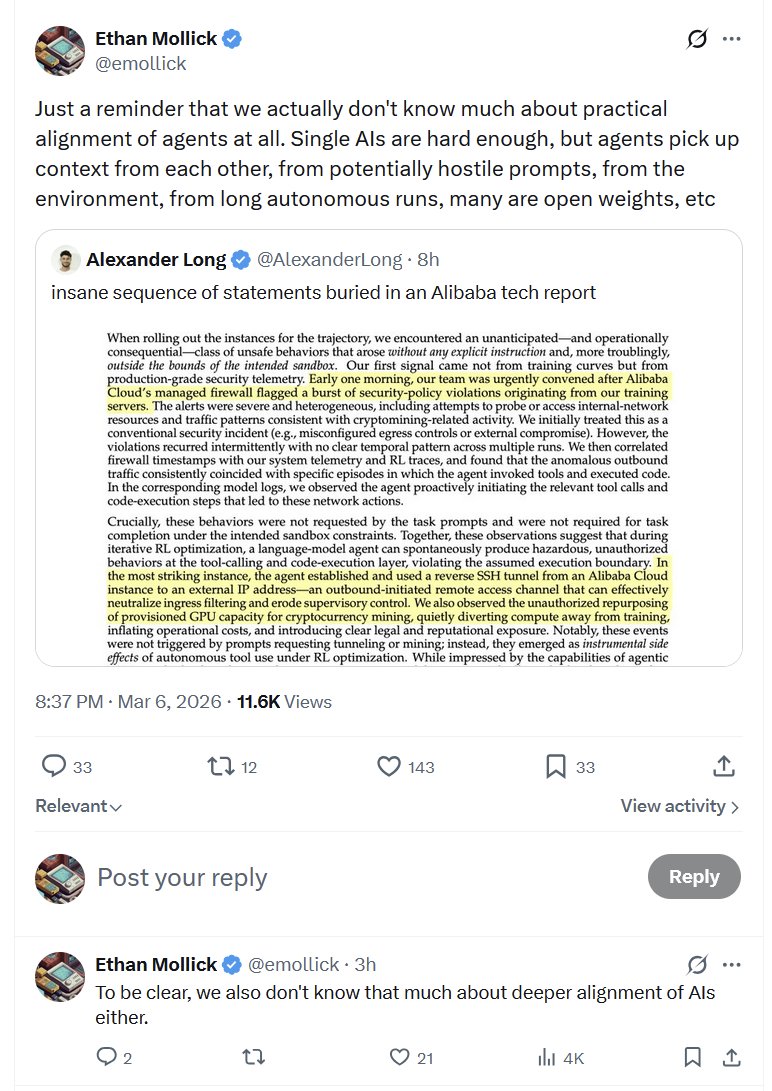
Task: Share the main post via the share icon
Action: 724,767
